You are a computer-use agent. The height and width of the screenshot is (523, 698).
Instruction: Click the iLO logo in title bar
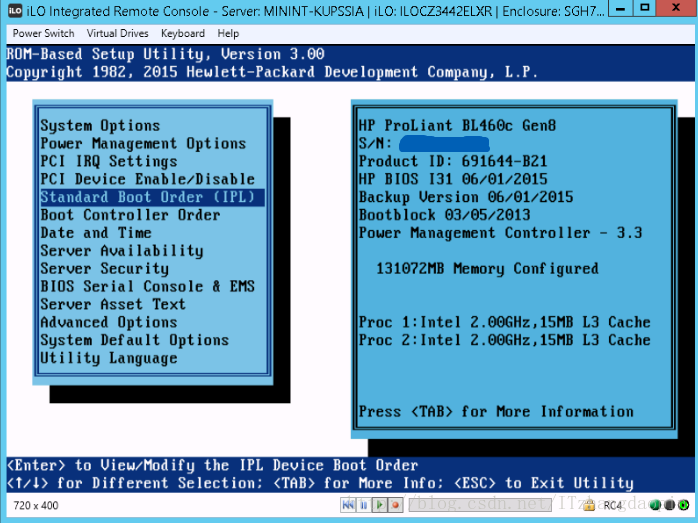coord(15,10)
